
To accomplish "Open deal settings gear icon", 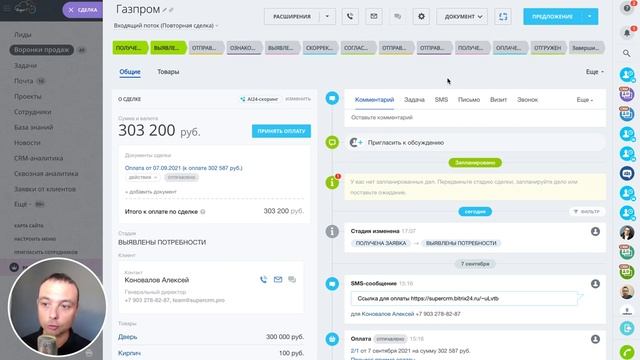I will tap(421, 16).
